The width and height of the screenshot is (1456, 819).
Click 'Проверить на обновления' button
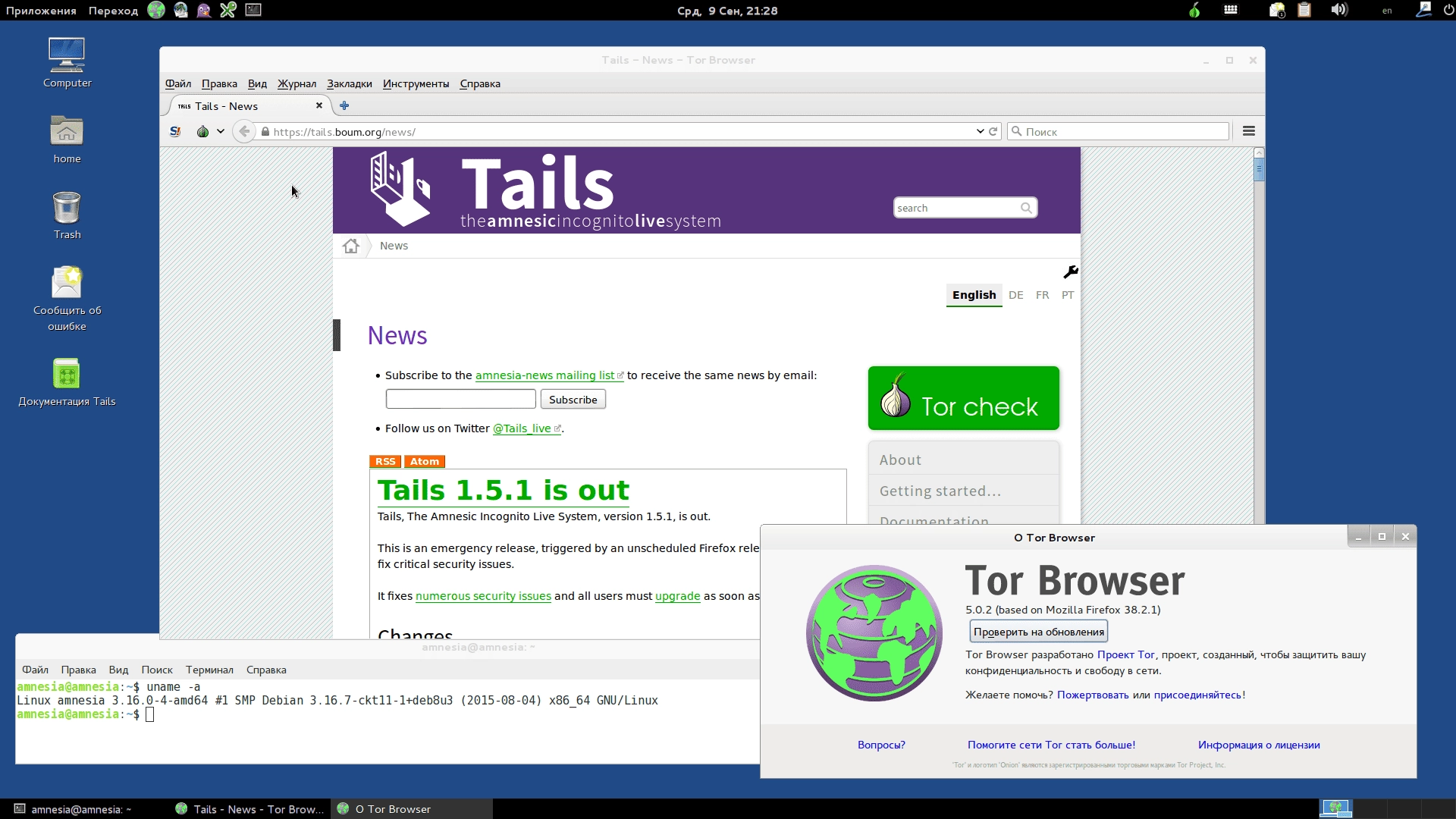pos(1039,632)
